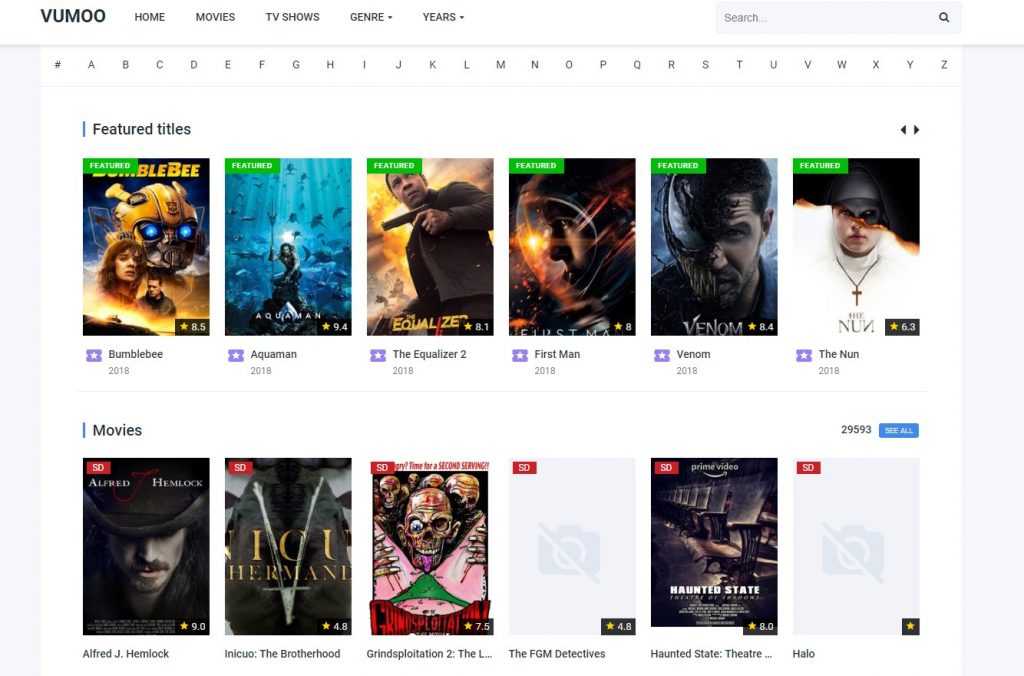Viewport: 1024px width, 676px height.
Task: Open the YEARS dropdown
Action: click(x=442, y=17)
